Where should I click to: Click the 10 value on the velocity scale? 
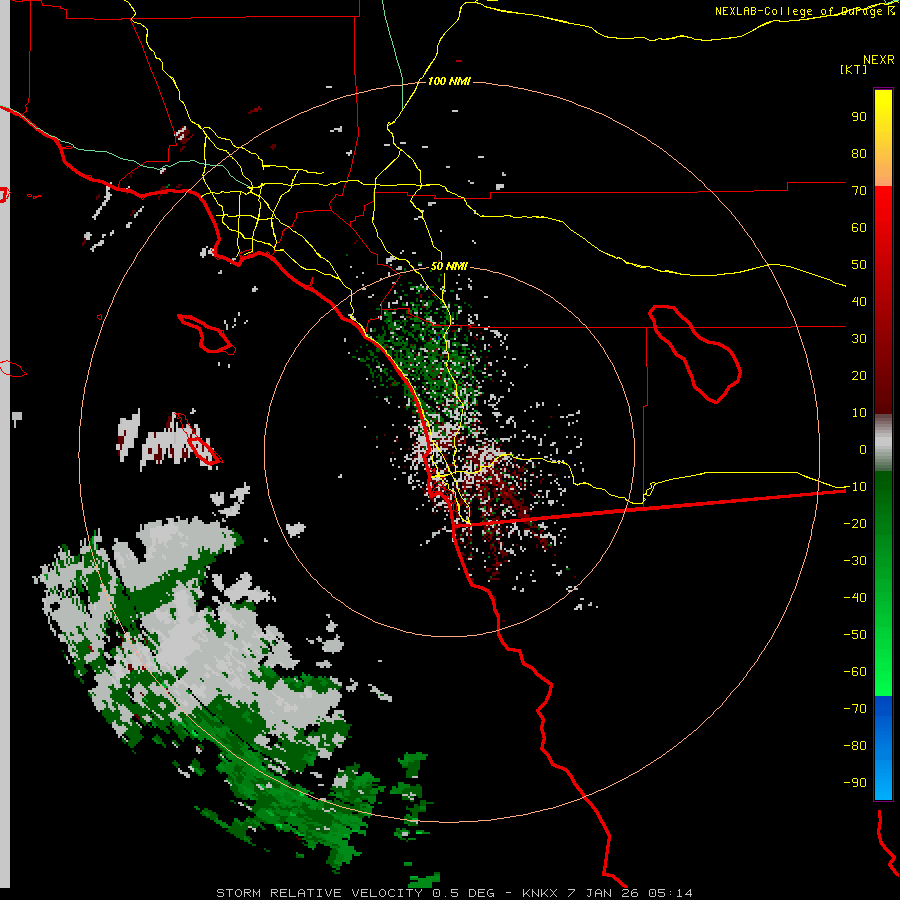click(859, 413)
